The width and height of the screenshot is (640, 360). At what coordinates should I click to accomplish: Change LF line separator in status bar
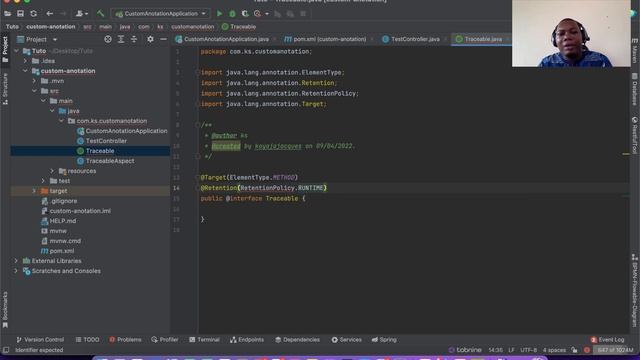pyautogui.click(x=511, y=350)
